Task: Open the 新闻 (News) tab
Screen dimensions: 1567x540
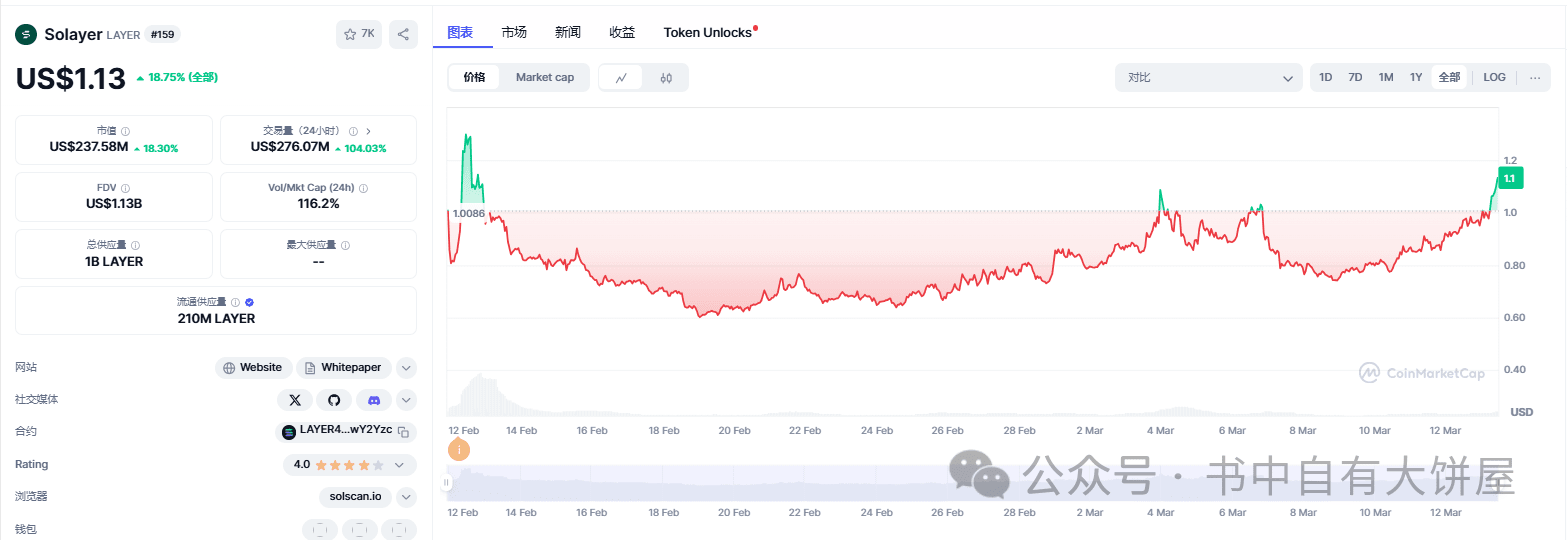Action: click(x=568, y=32)
